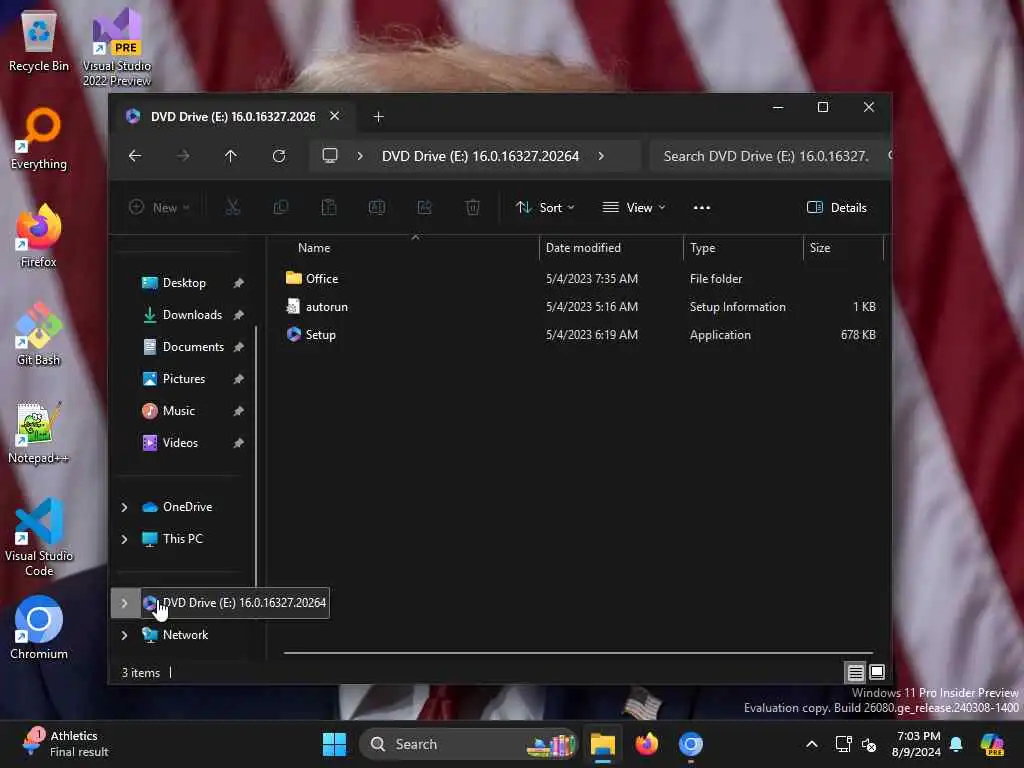Click the Copy icon in toolbar
This screenshot has width=1024, height=768.
(281, 208)
